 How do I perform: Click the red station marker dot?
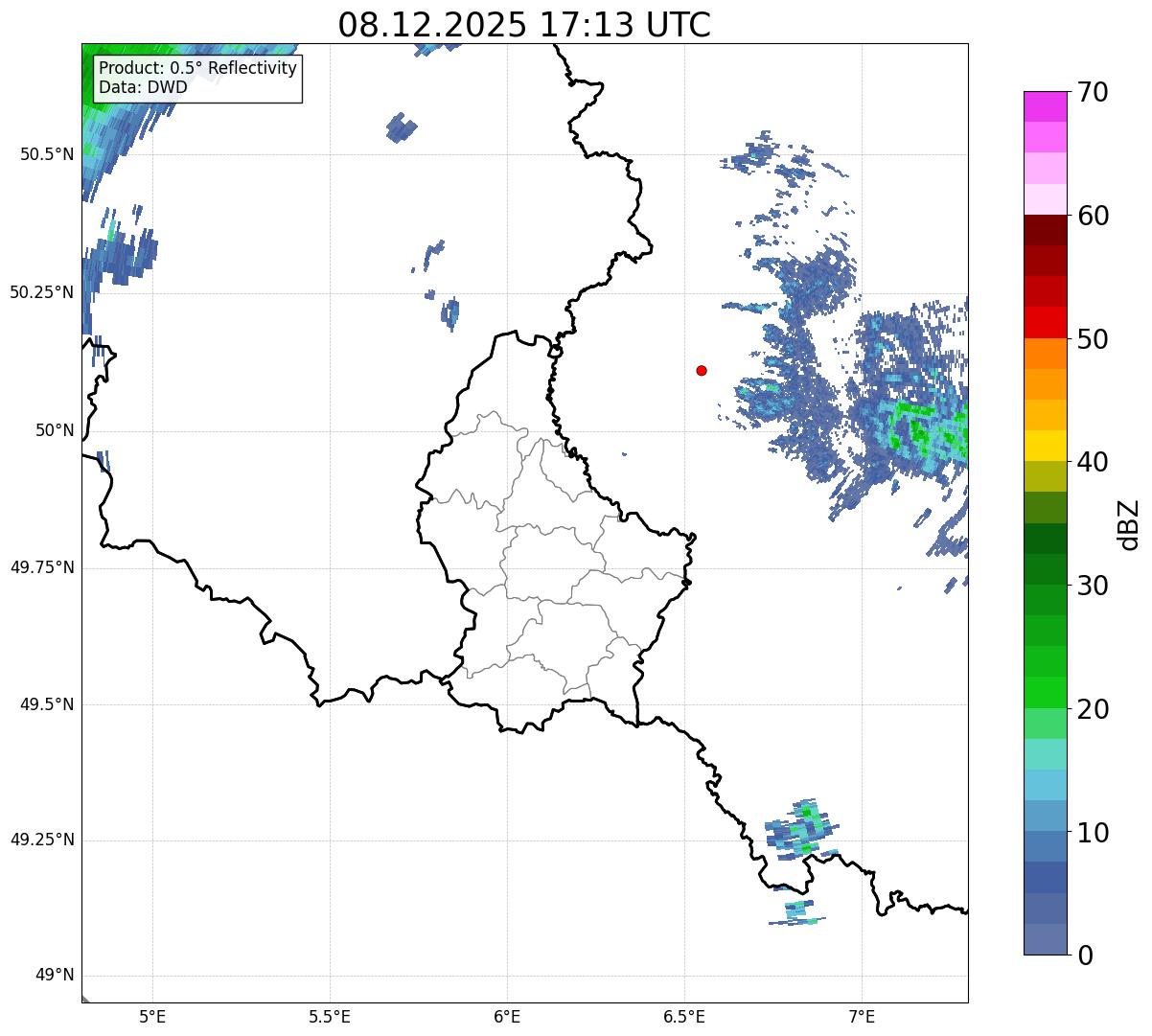[702, 370]
